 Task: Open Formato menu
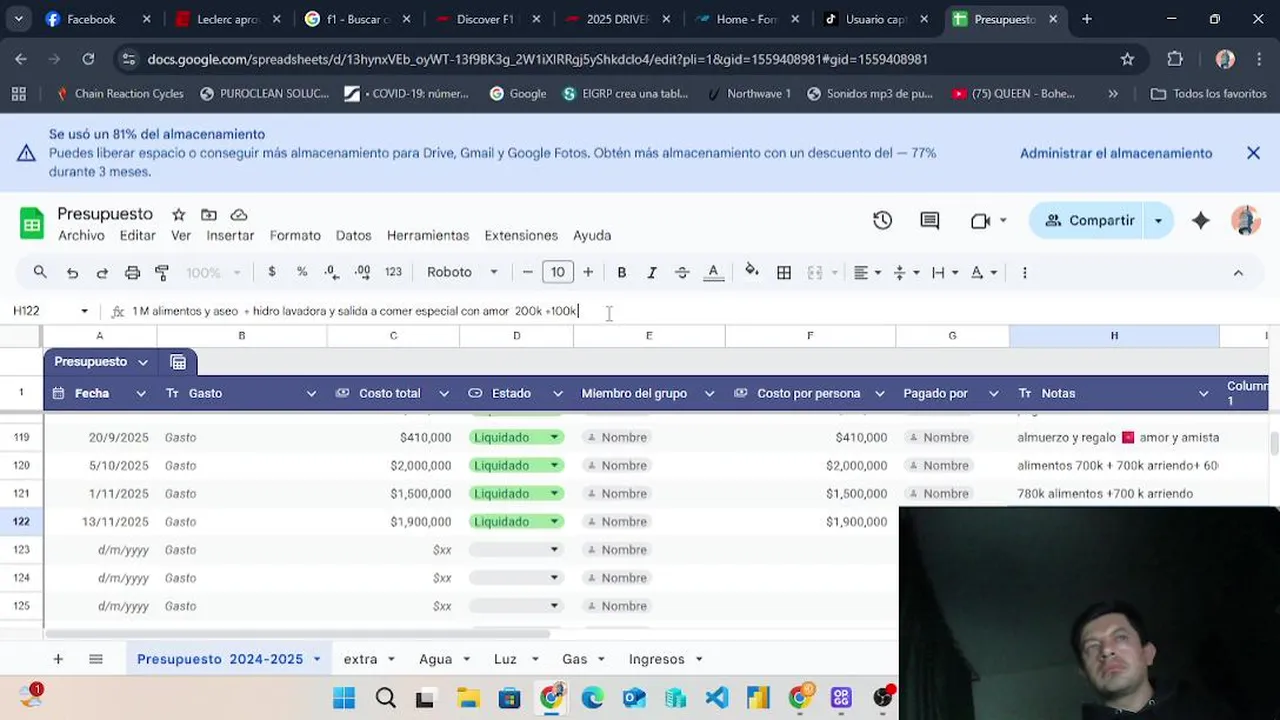pyautogui.click(x=295, y=236)
